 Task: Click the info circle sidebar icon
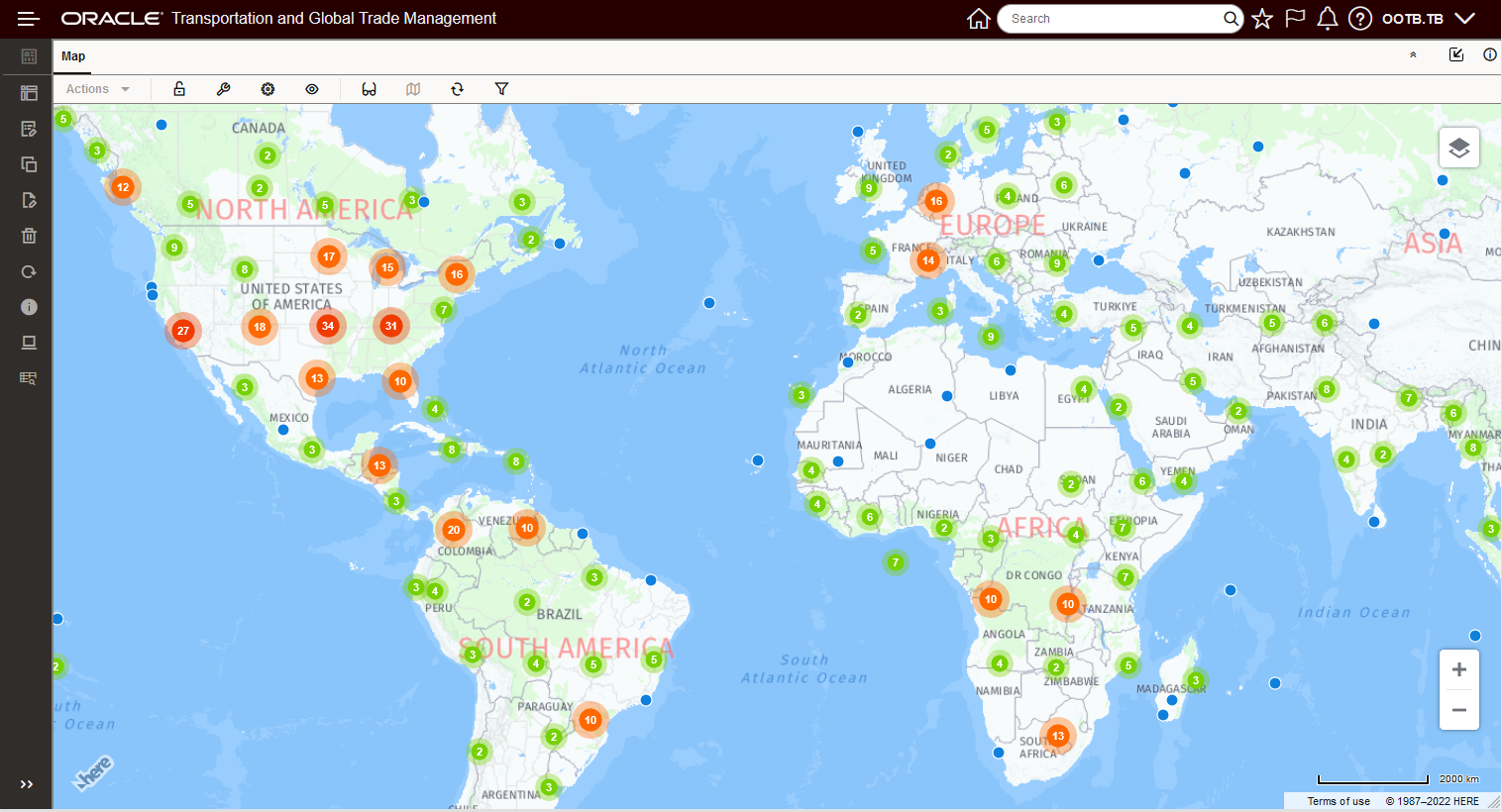(x=29, y=307)
